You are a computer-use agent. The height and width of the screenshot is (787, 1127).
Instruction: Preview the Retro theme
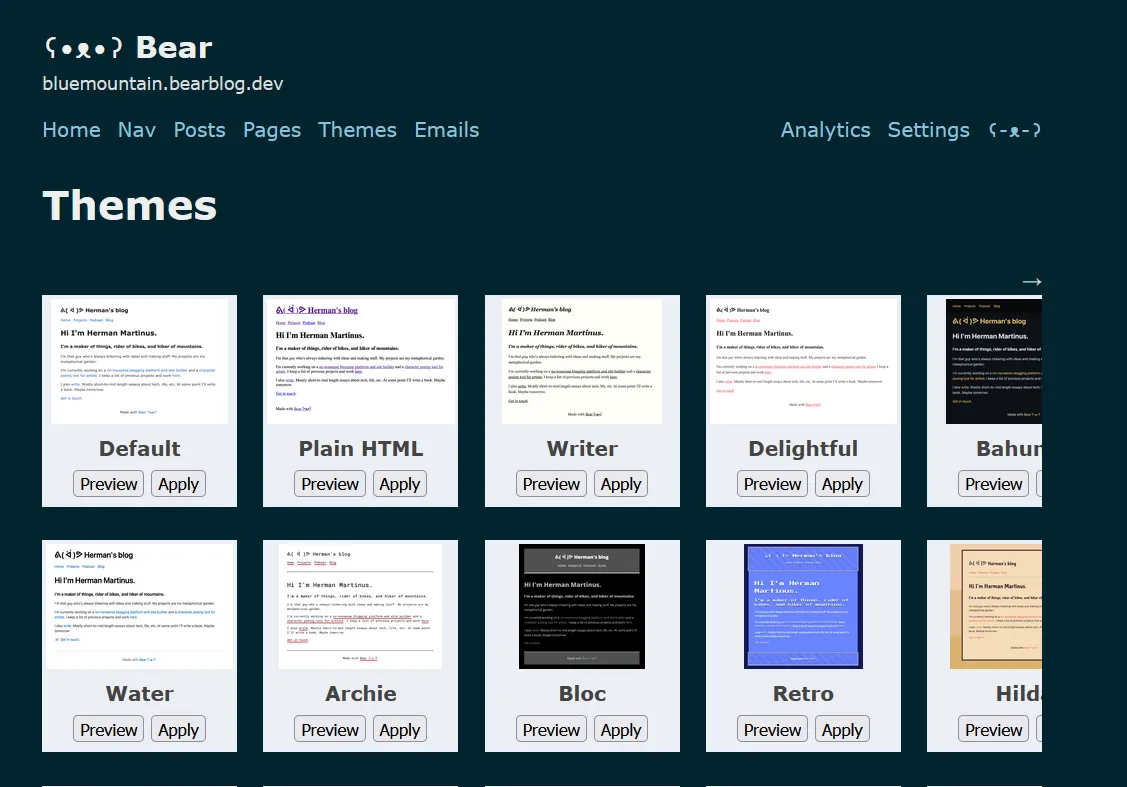point(772,730)
